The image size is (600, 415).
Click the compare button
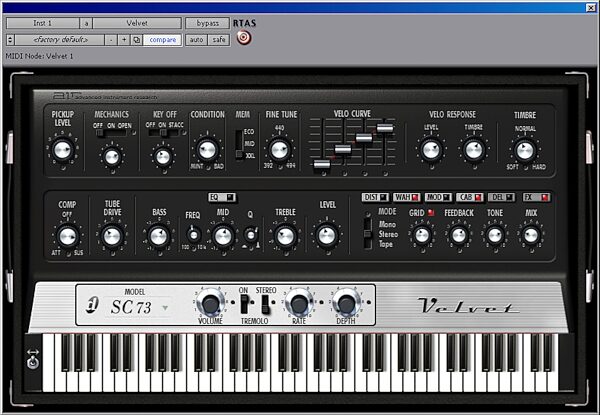point(163,40)
